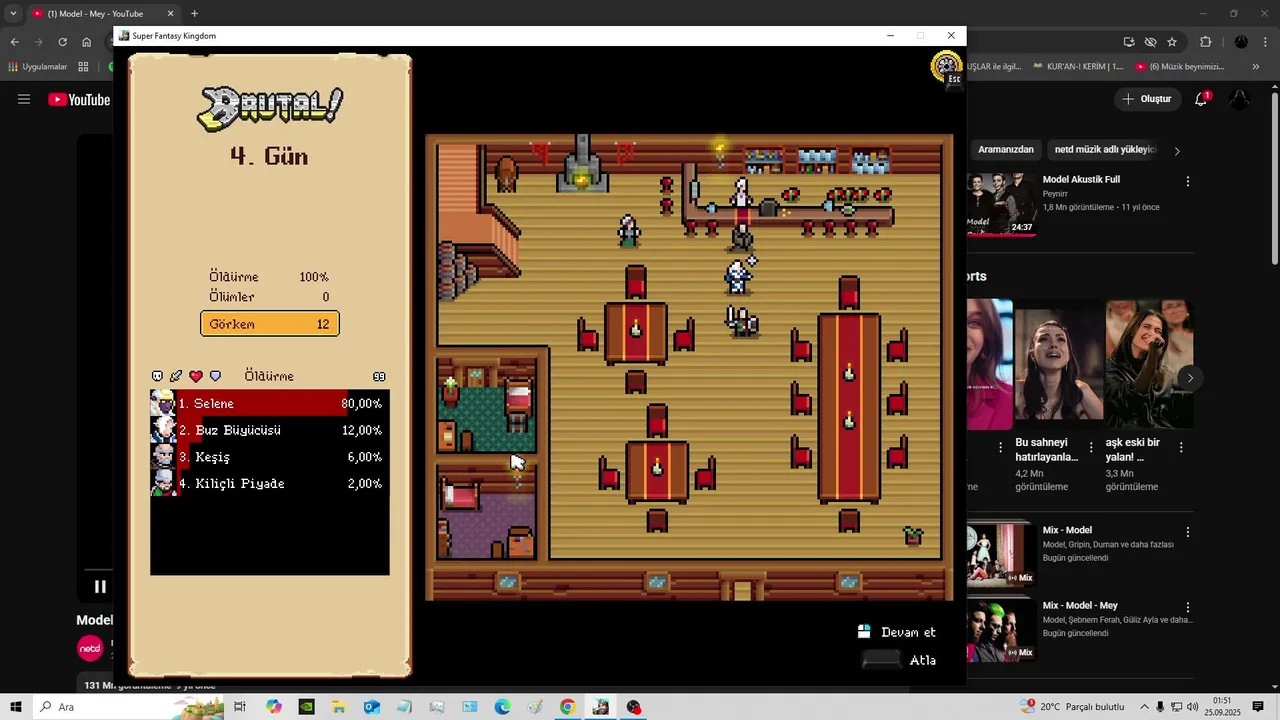Show more filter chips with the arrow
The height and width of the screenshot is (720, 1280).
click(x=1177, y=151)
